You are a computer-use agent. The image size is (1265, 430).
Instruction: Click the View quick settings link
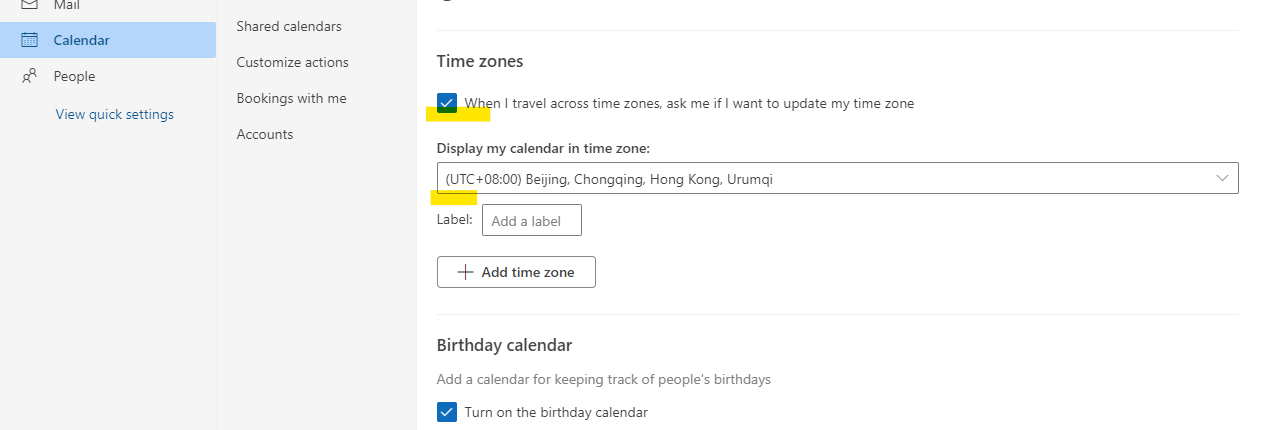click(115, 114)
